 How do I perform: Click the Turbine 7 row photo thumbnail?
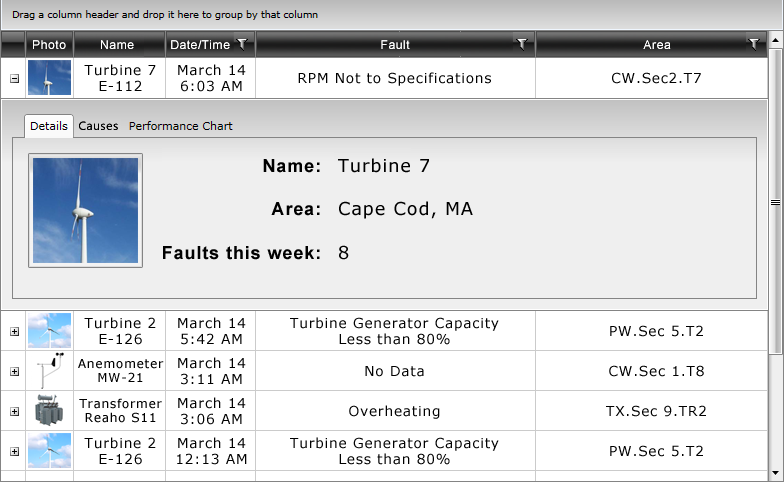49,78
